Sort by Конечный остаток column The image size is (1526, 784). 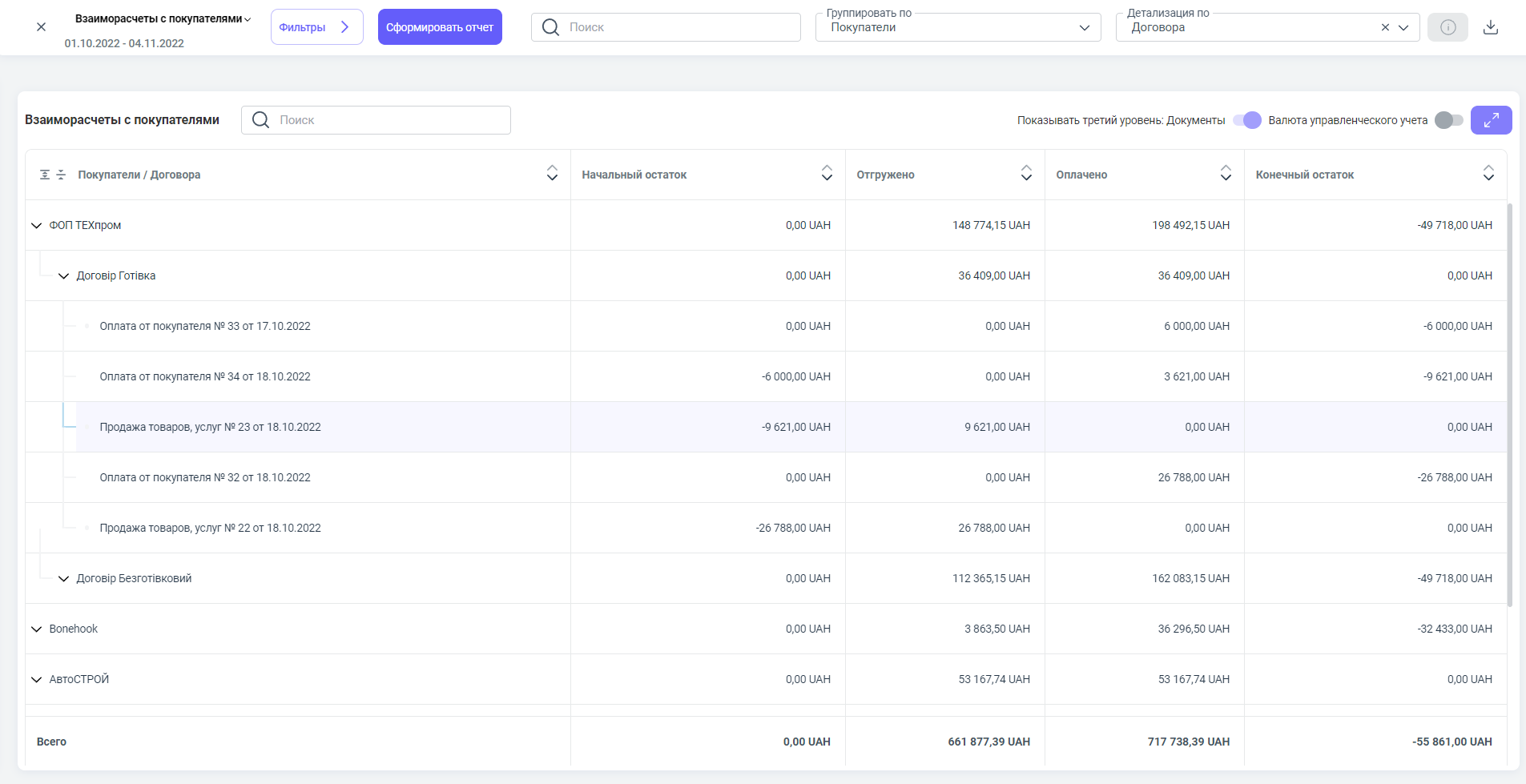[x=1488, y=174]
